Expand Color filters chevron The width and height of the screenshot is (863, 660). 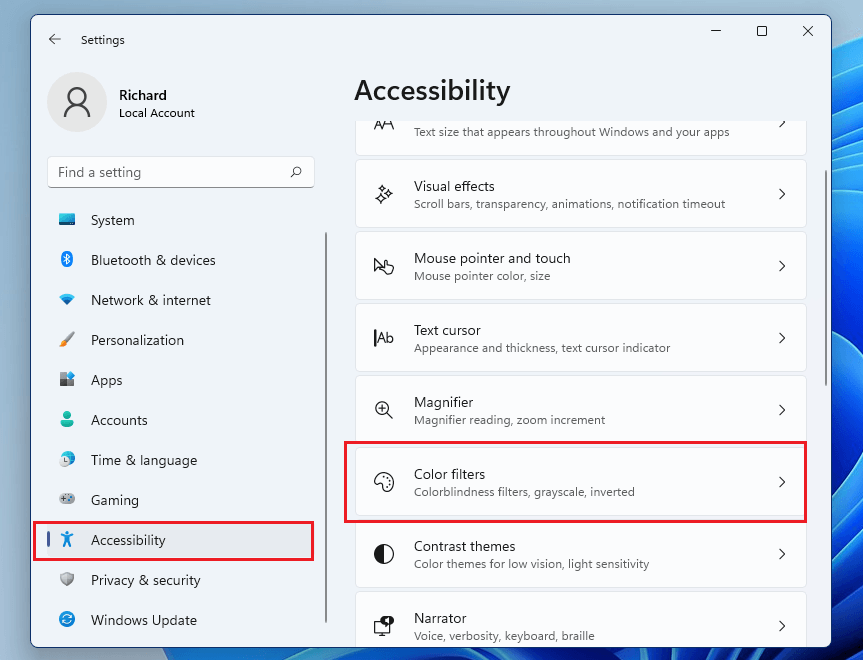(x=782, y=482)
